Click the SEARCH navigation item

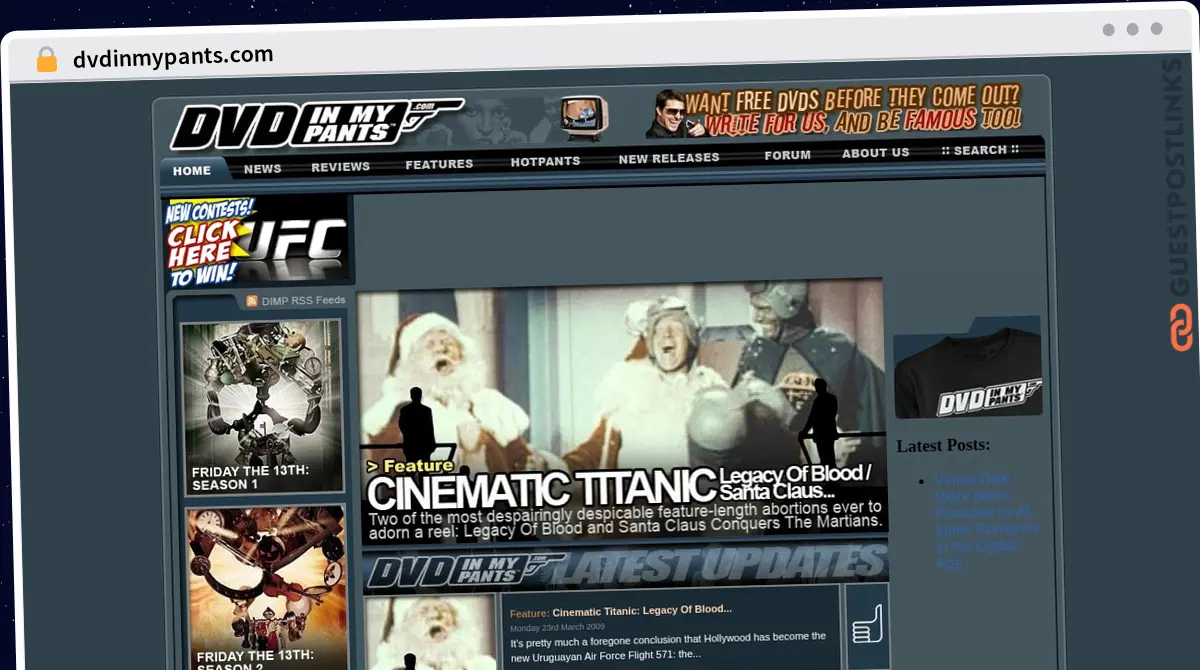coord(980,150)
